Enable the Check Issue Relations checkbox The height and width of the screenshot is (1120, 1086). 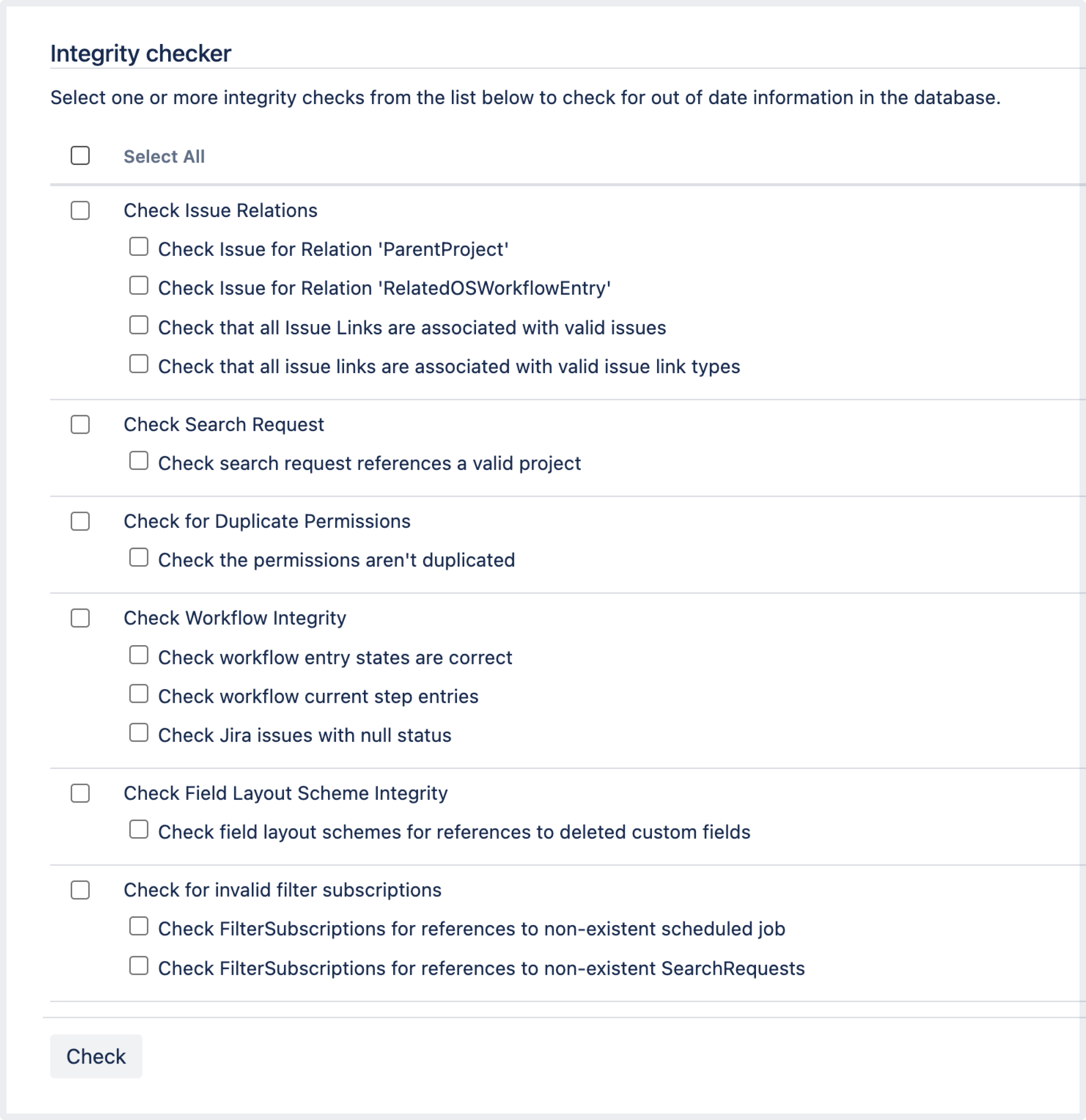(x=80, y=210)
